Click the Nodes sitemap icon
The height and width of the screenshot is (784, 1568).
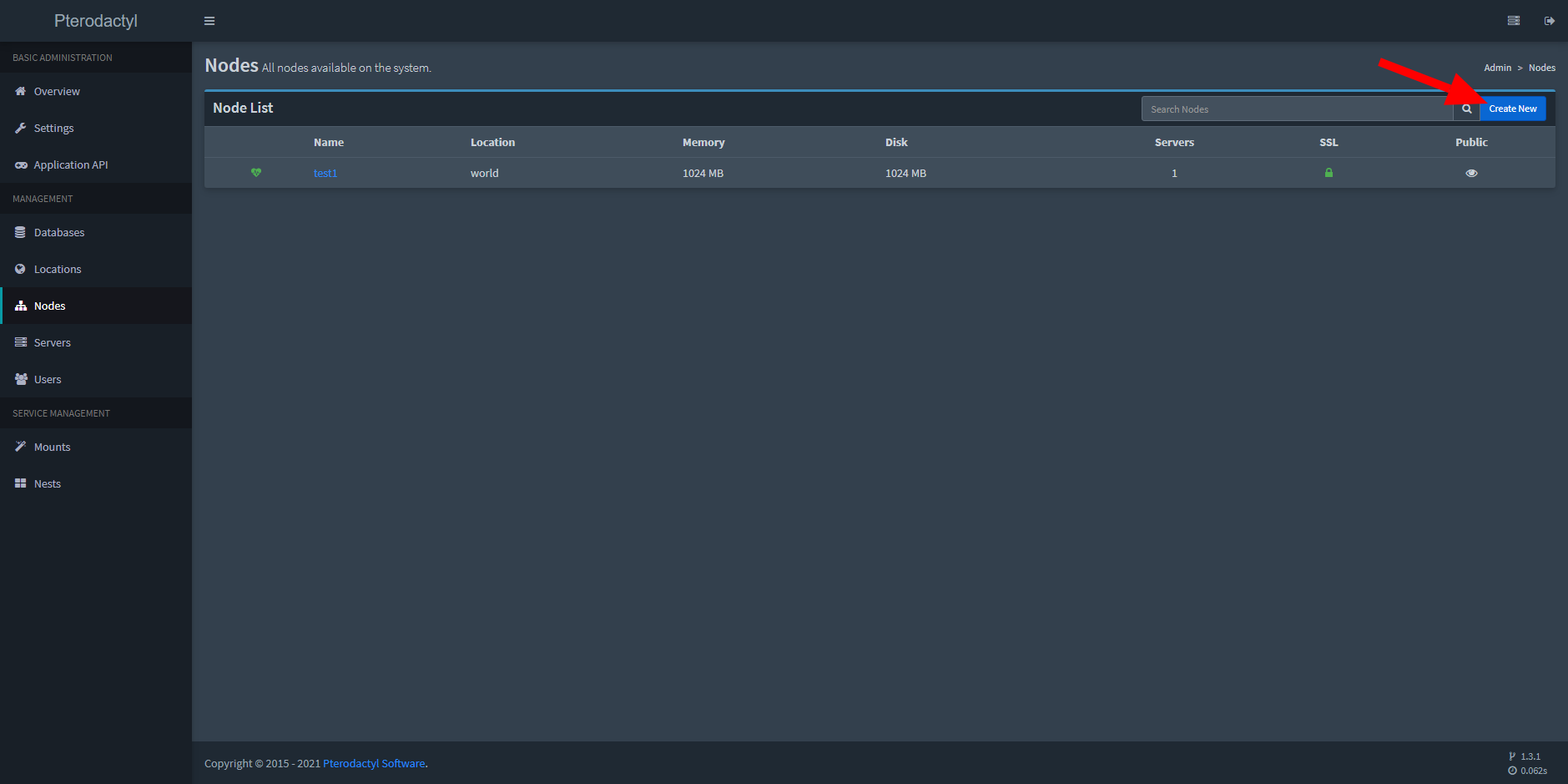(x=19, y=306)
